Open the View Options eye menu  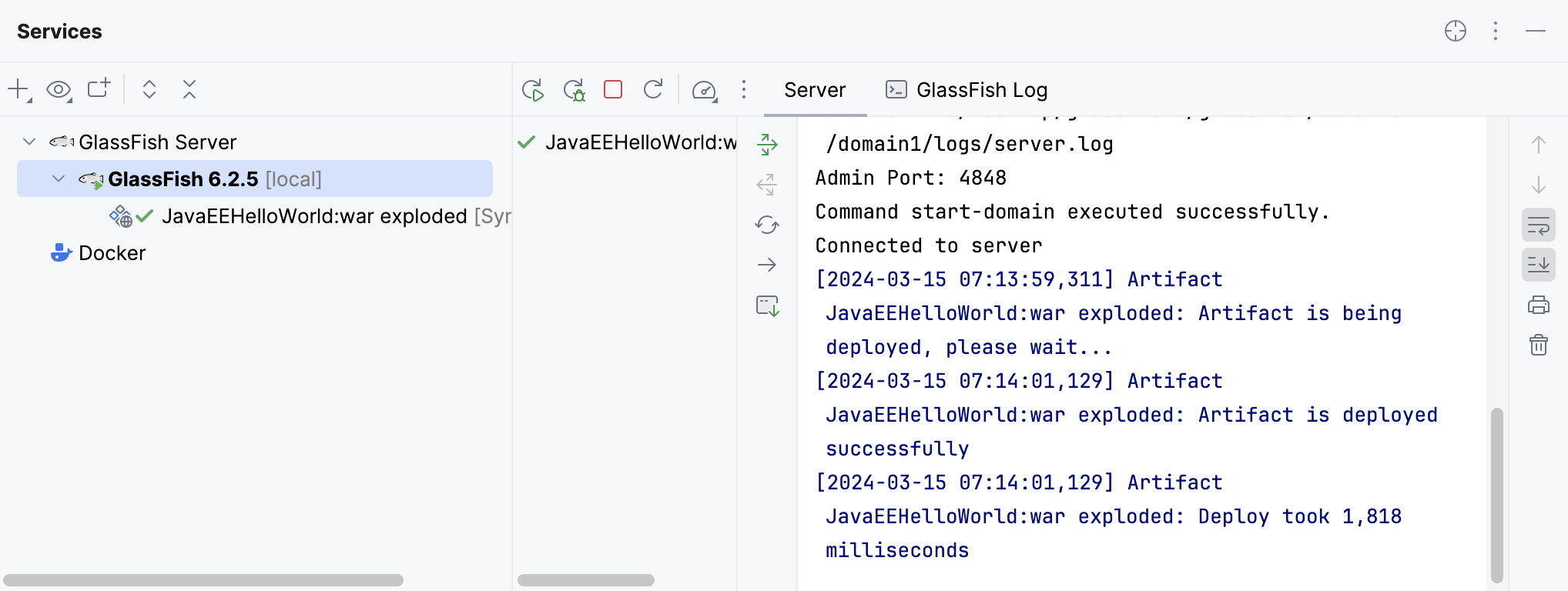[x=59, y=90]
